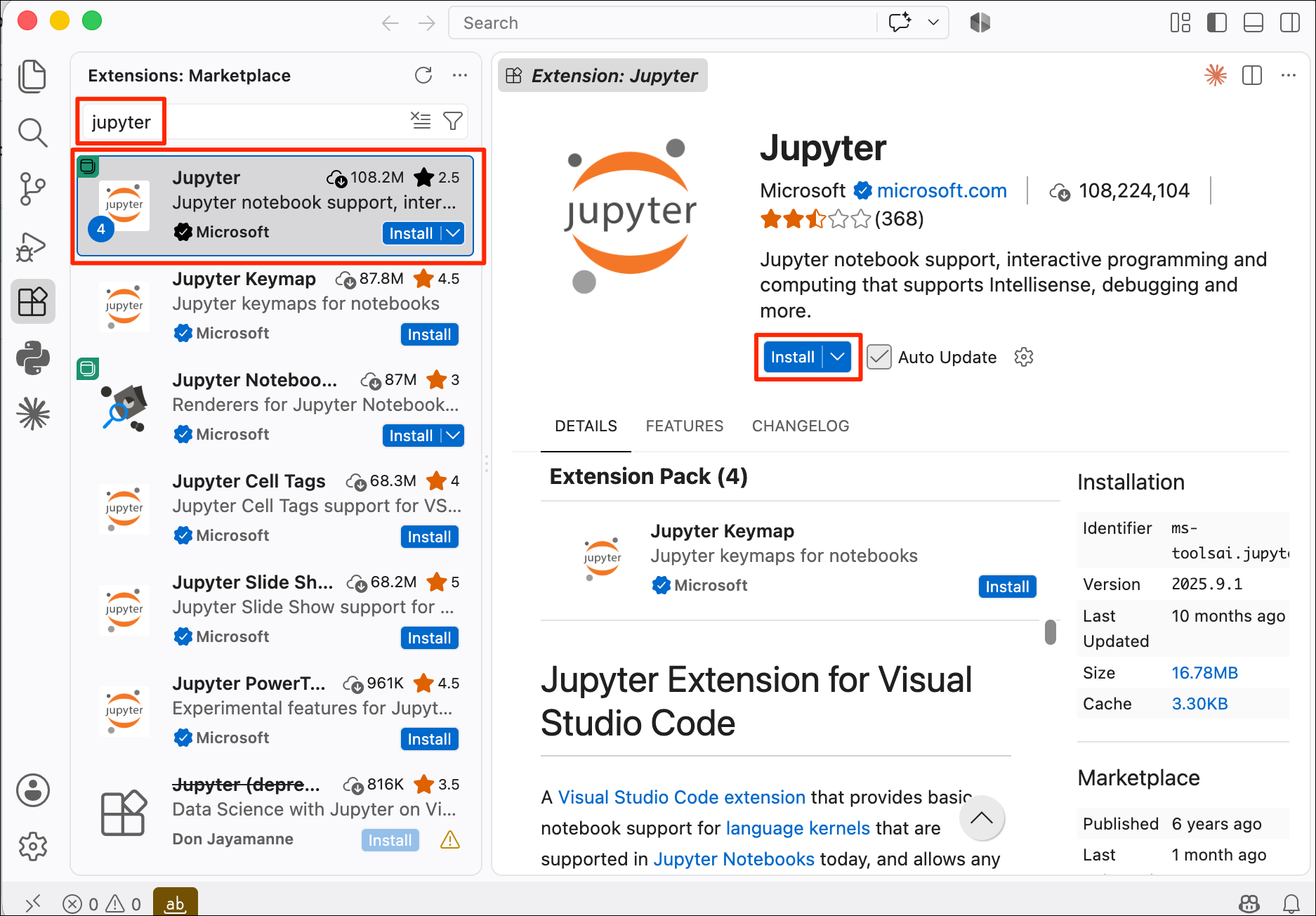This screenshot has width=1316, height=916.
Task: Open the Visual Studio Code extension link
Action: (x=681, y=797)
